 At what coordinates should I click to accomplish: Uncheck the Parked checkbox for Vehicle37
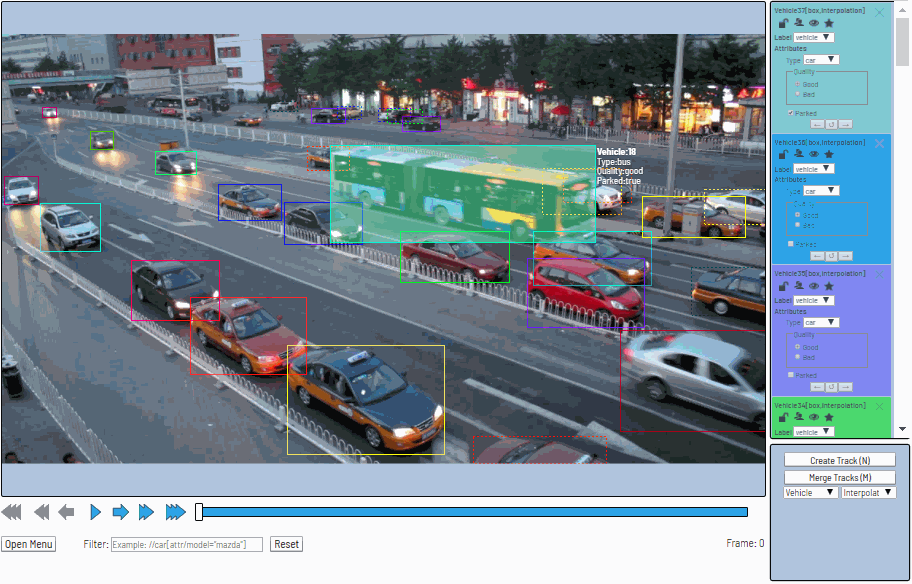tap(790, 112)
